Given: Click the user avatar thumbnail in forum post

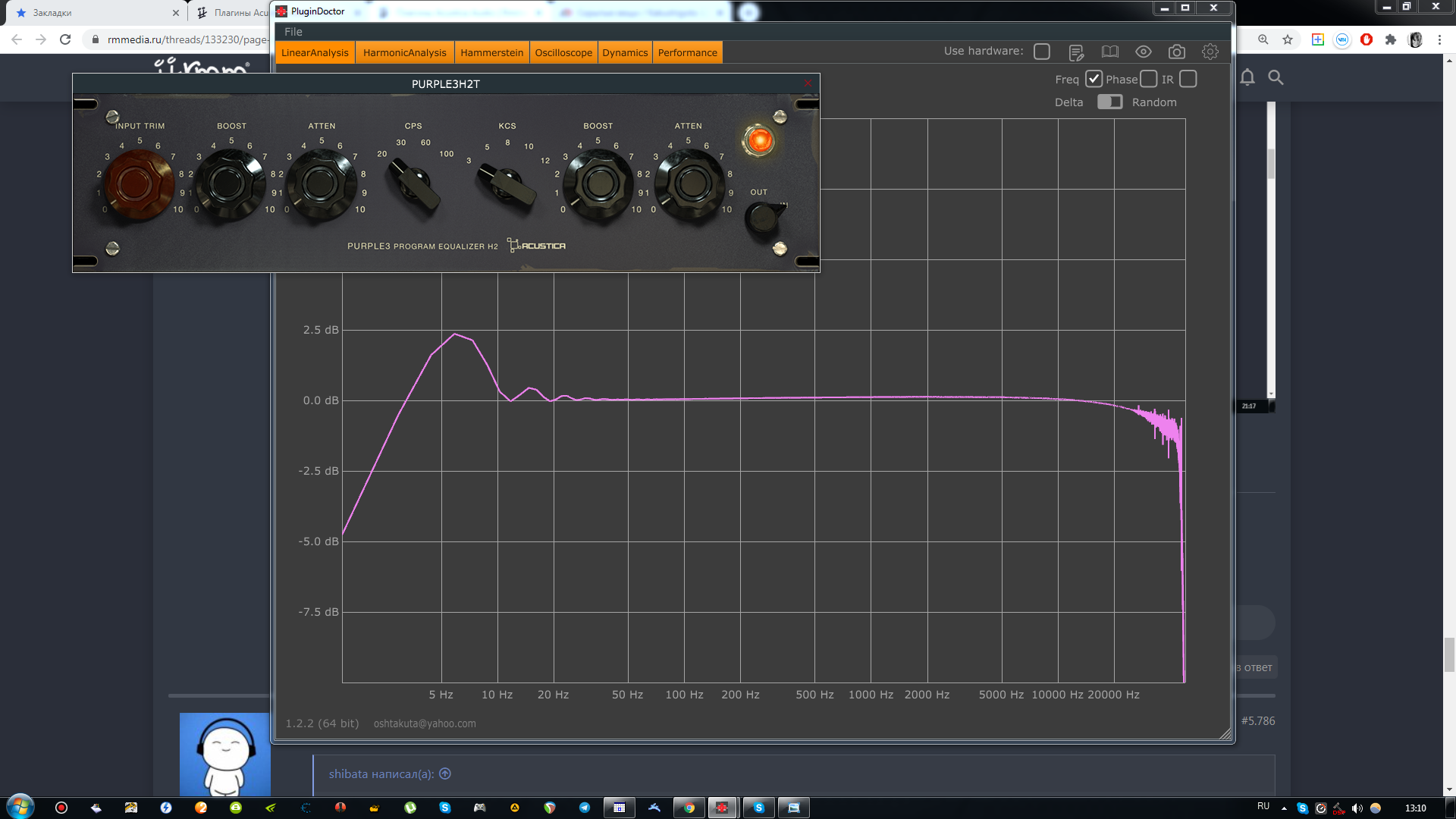Looking at the screenshot, I should (x=225, y=754).
